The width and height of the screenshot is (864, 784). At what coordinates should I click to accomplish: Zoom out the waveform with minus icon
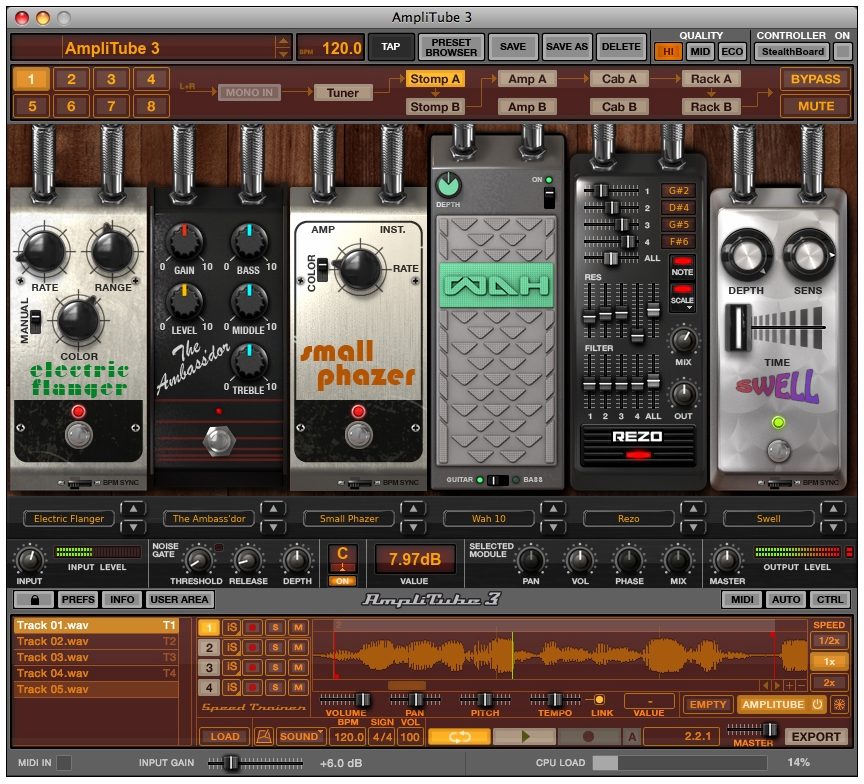click(801, 685)
